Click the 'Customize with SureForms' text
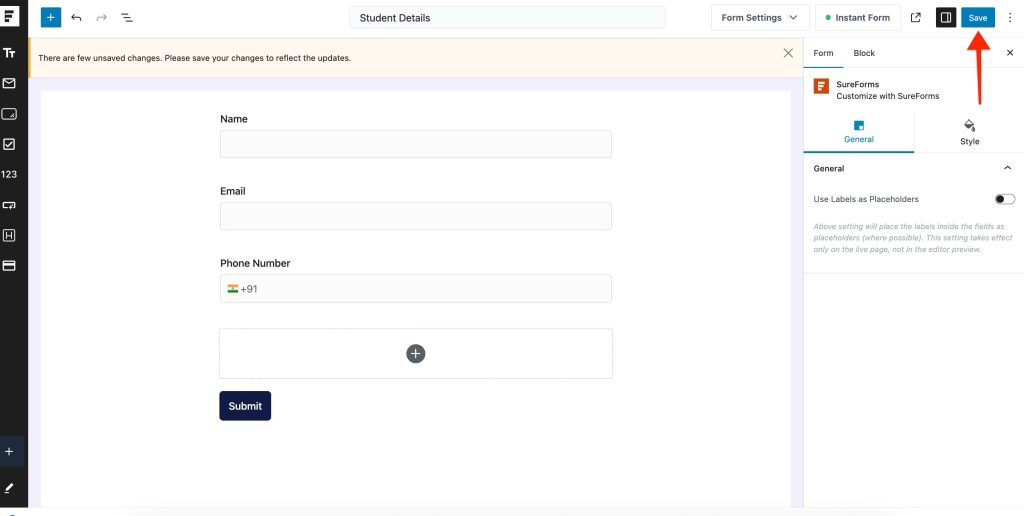Screen dimensions: 1024x516 888,96
